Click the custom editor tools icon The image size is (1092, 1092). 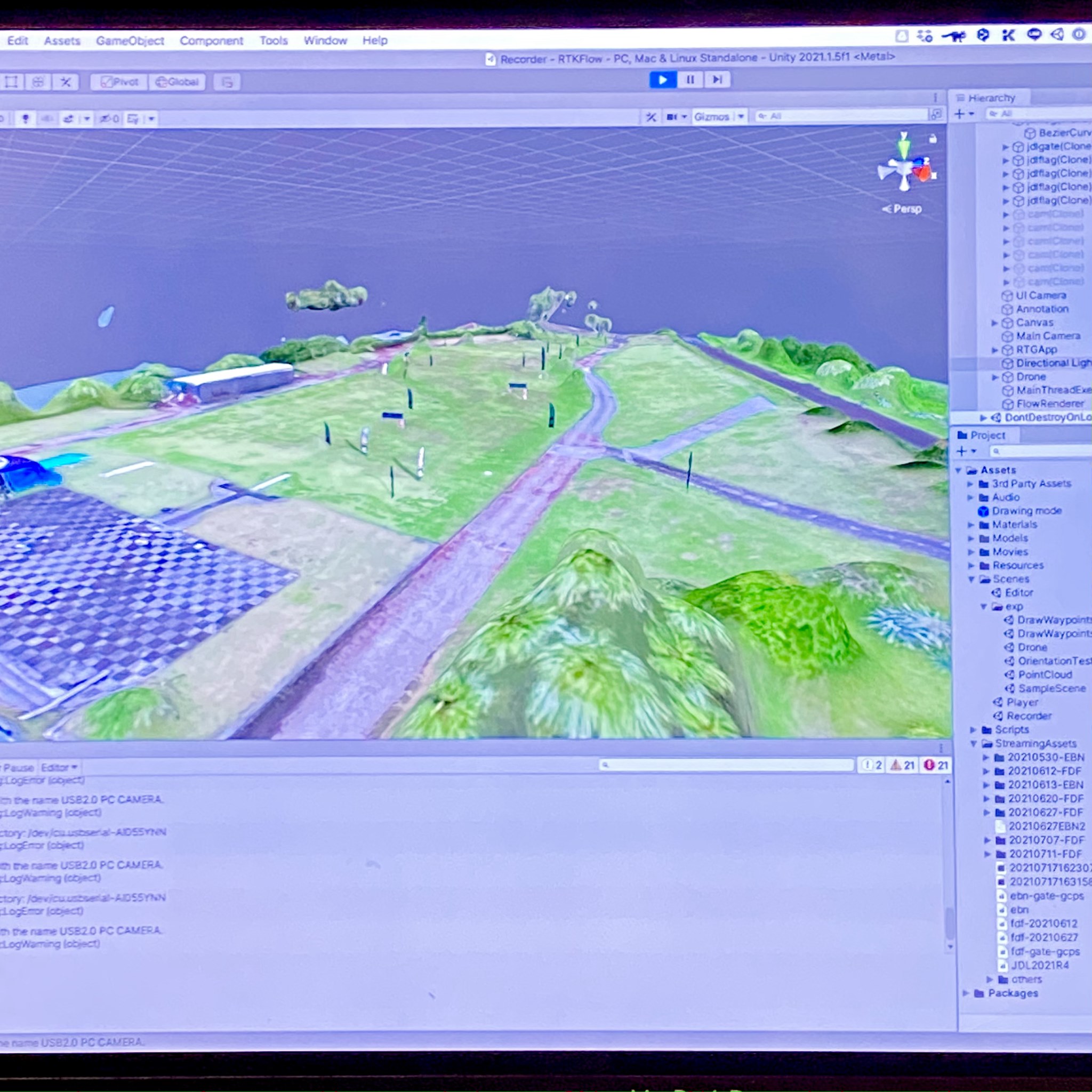coord(66,82)
